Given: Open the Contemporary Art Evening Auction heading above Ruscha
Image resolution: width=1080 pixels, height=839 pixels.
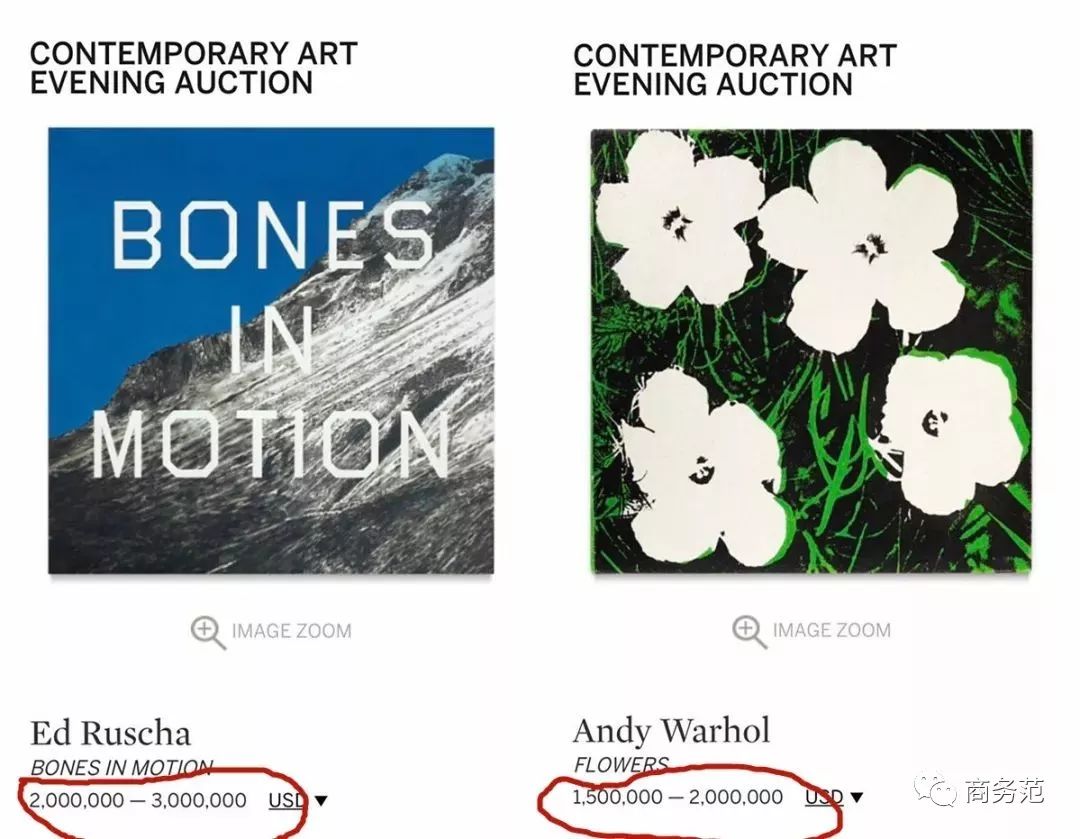Looking at the screenshot, I should tap(193, 68).
